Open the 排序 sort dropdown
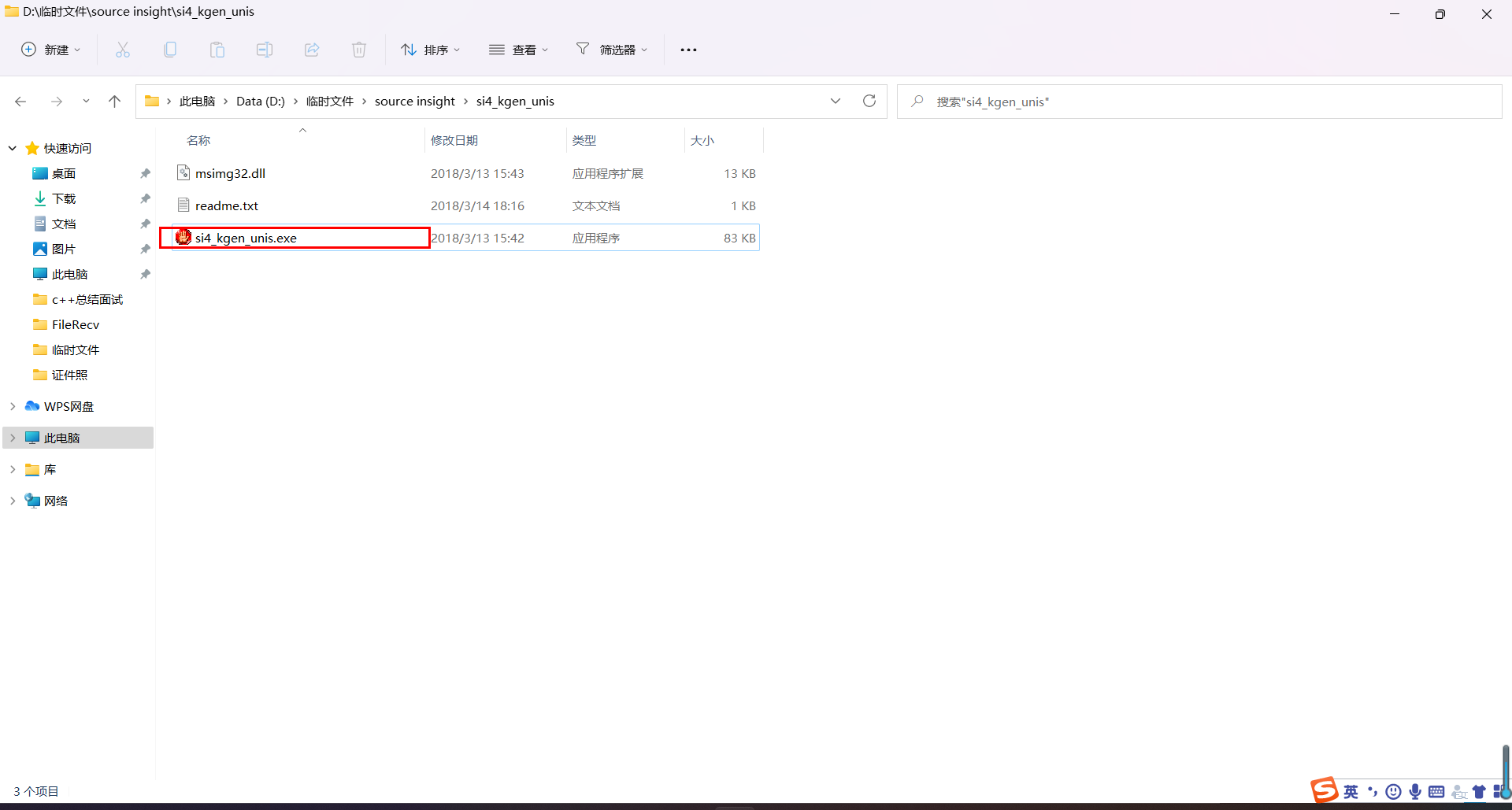The image size is (1512, 810). click(430, 49)
